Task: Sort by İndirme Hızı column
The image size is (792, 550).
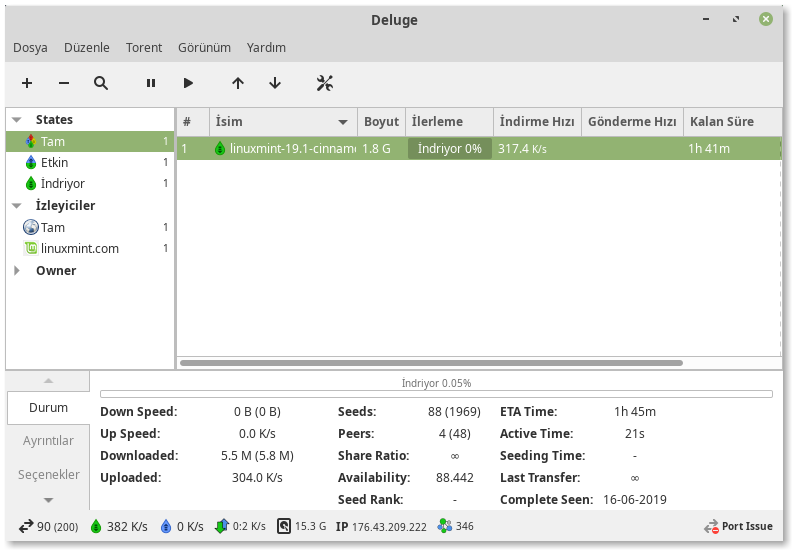Action: (x=537, y=122)
